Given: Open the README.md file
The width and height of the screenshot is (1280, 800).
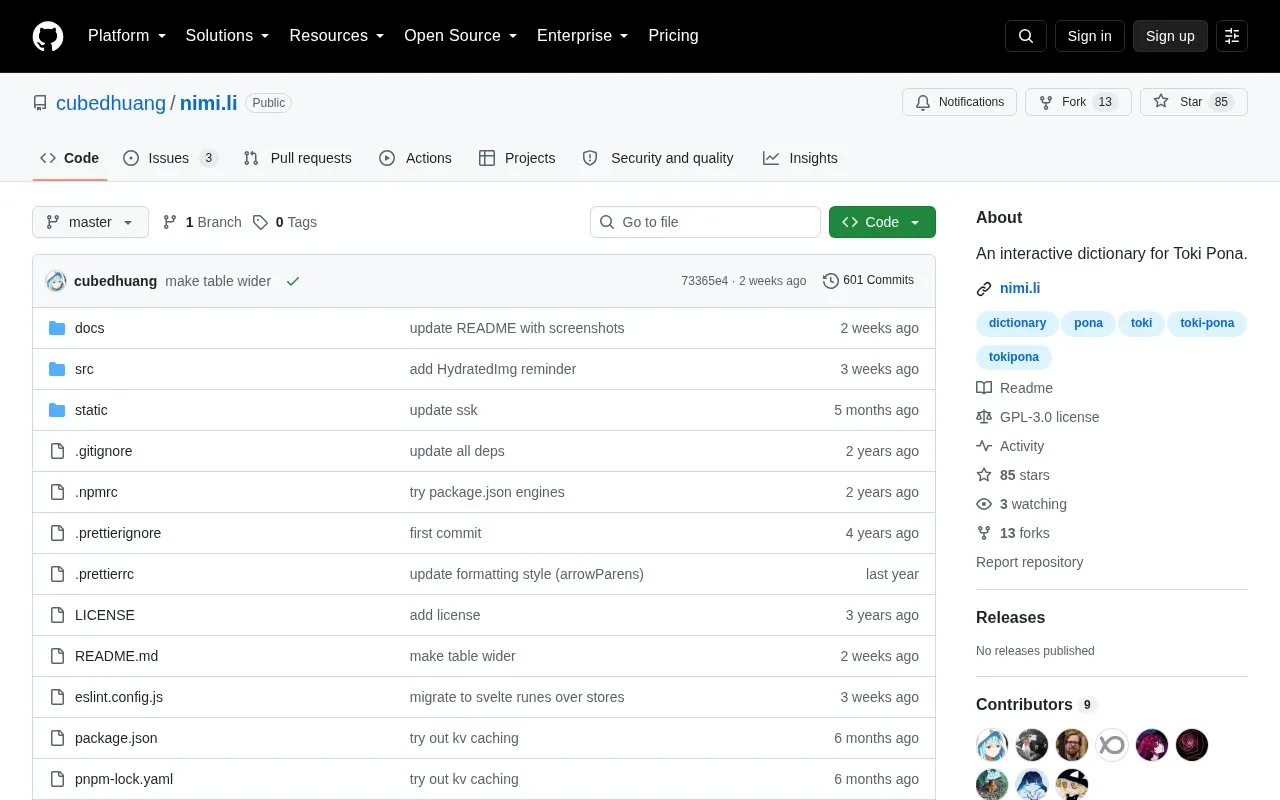Looking at the screenshot, I should click(x=116, y=656).
